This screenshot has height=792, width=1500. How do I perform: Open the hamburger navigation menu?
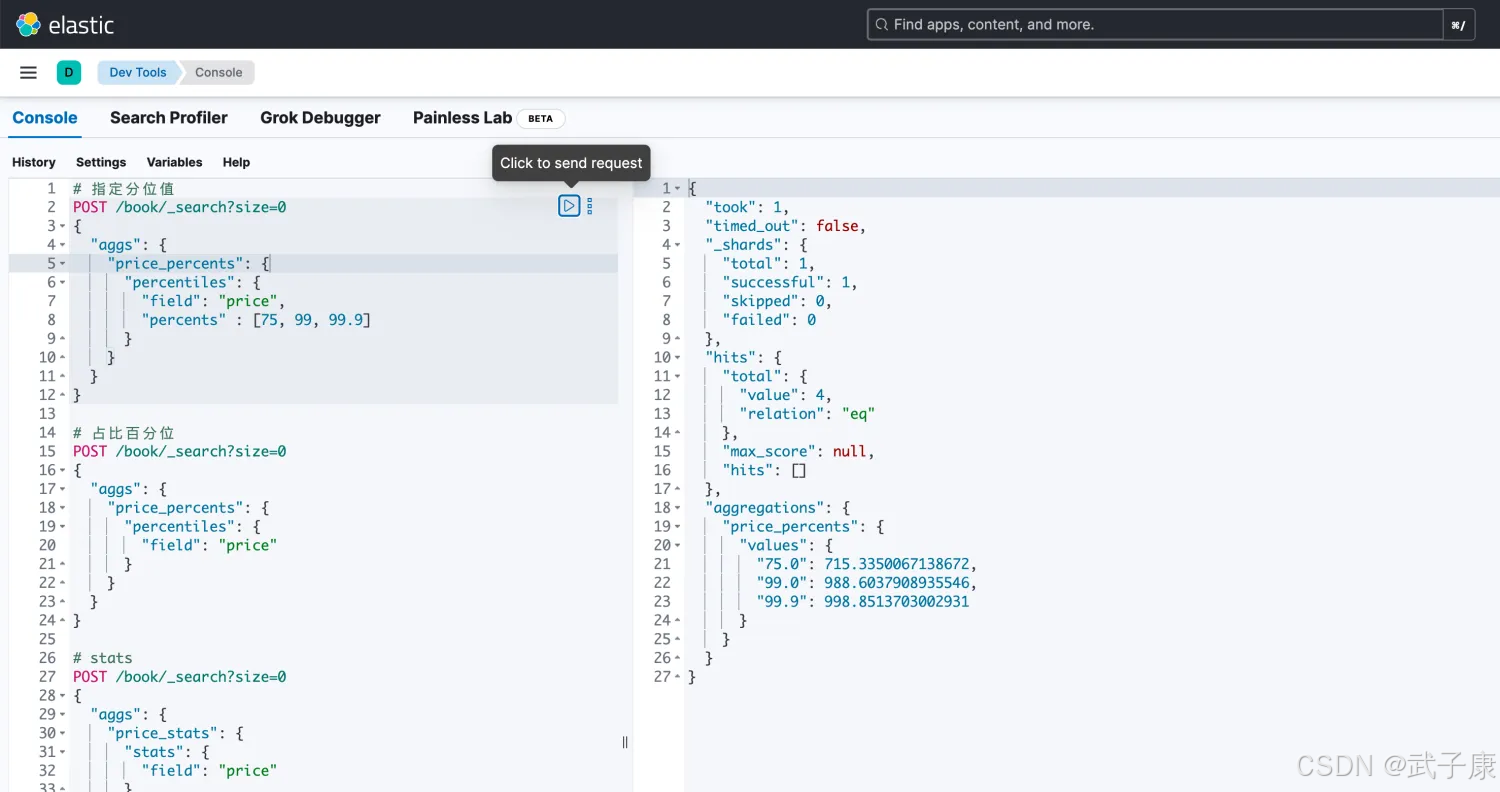click(29, 72)
